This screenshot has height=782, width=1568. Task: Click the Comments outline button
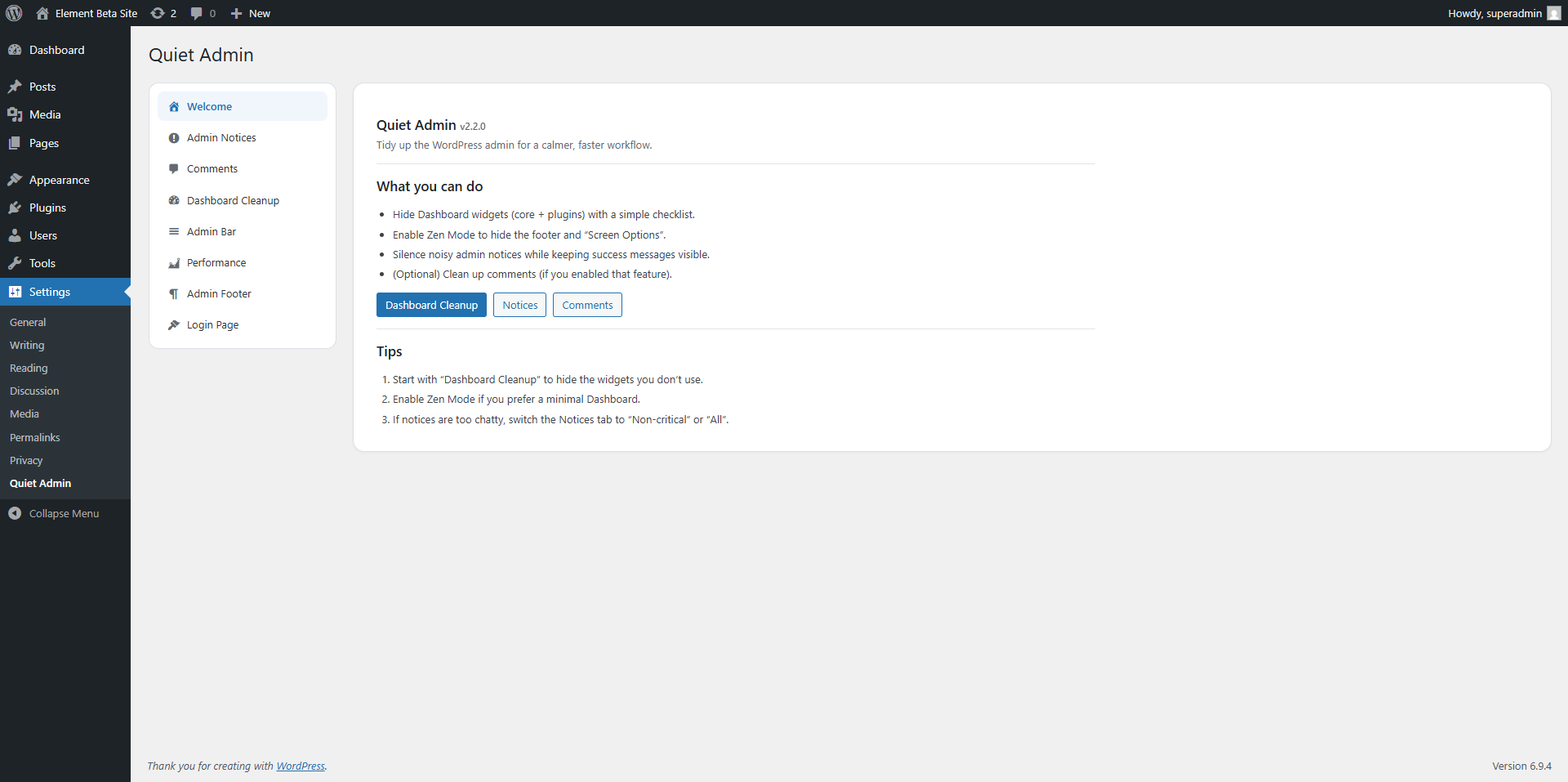587,305
